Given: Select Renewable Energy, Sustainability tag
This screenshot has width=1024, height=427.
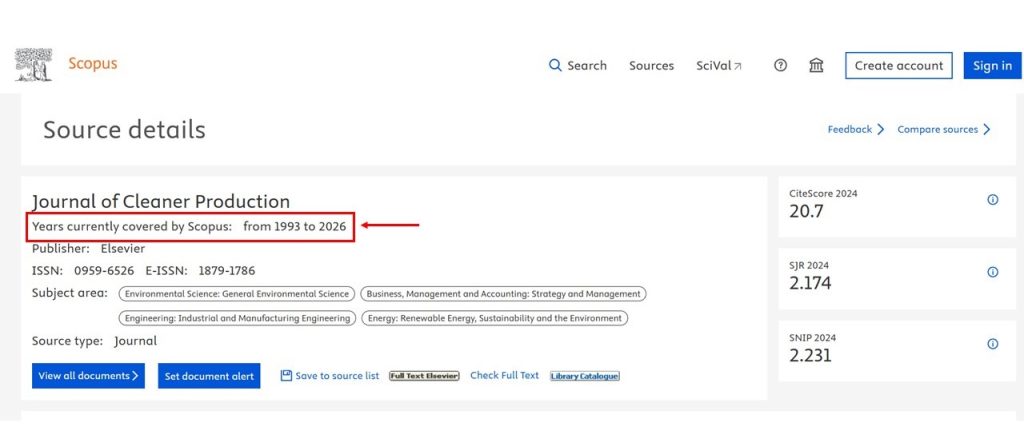Looking at the screenshot, I should tap(494, 318).
